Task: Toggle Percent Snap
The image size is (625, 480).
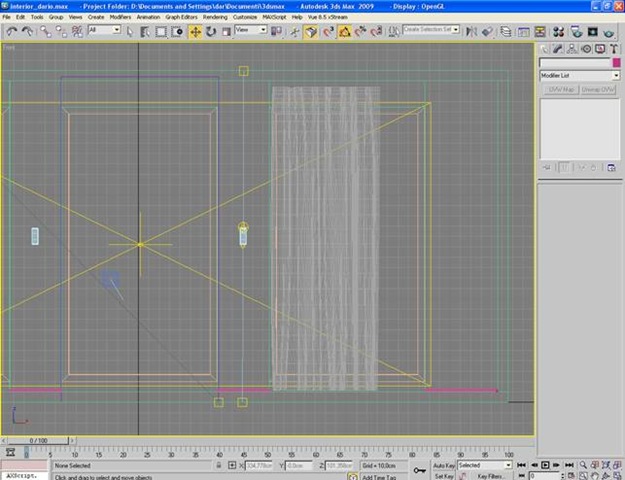Action: point(360,31)
